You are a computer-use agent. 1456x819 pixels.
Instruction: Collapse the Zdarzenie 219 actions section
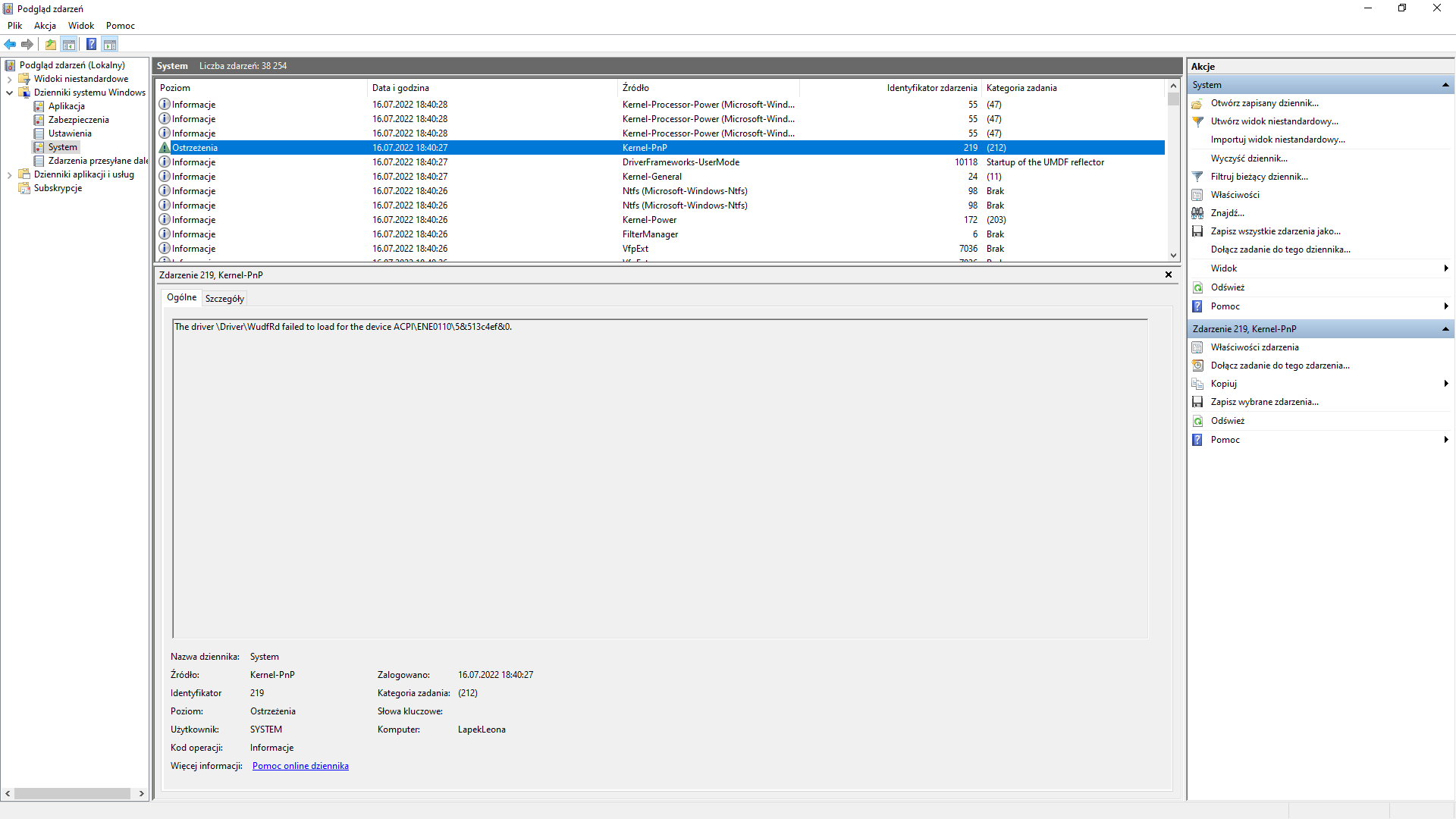point(1445,329)
